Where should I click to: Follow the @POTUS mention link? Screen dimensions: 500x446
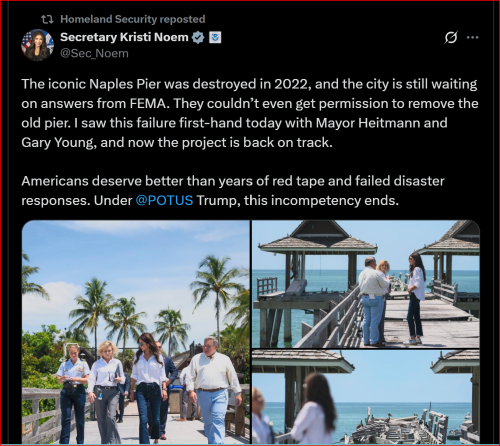[164, 201]
